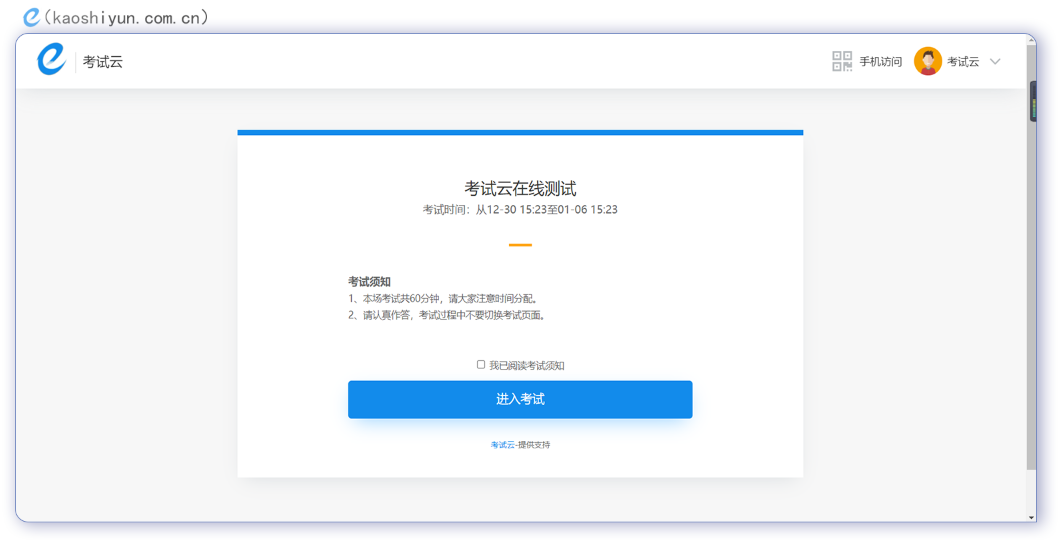Click the QR code icon
1059x543 pixels.
coord(842,61)
